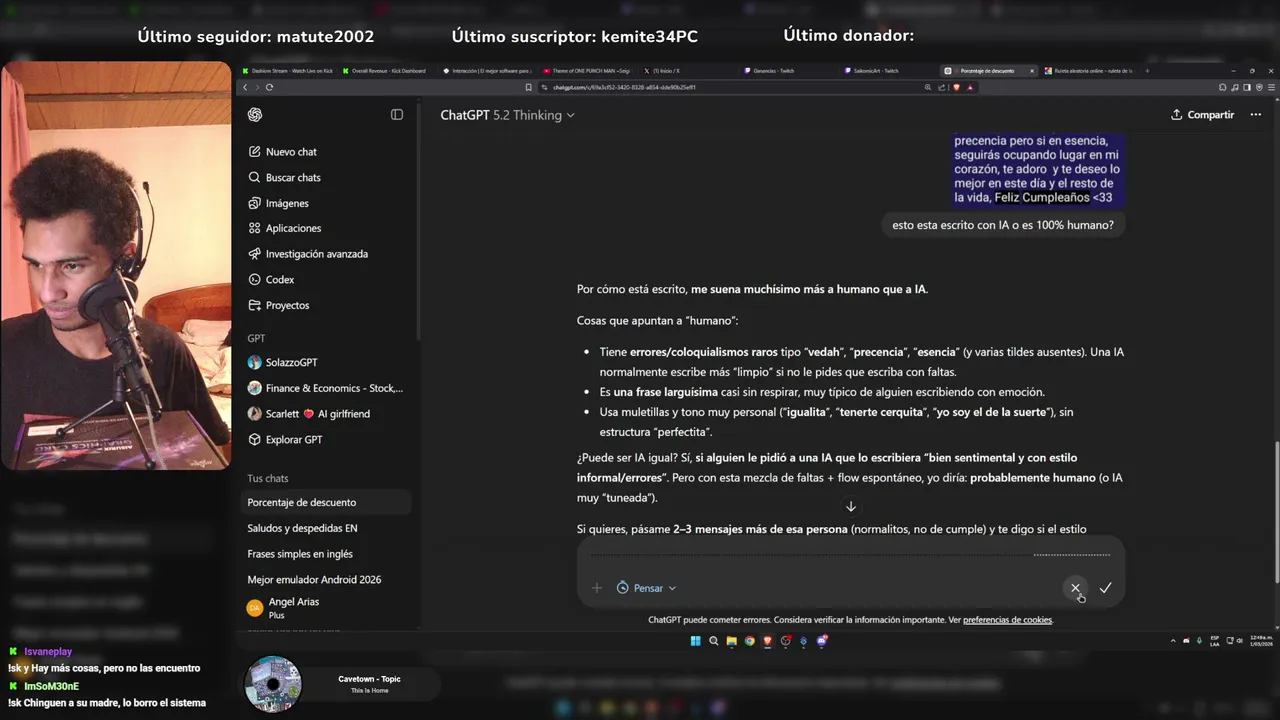Open Windows taskbar search

(714, 641)
